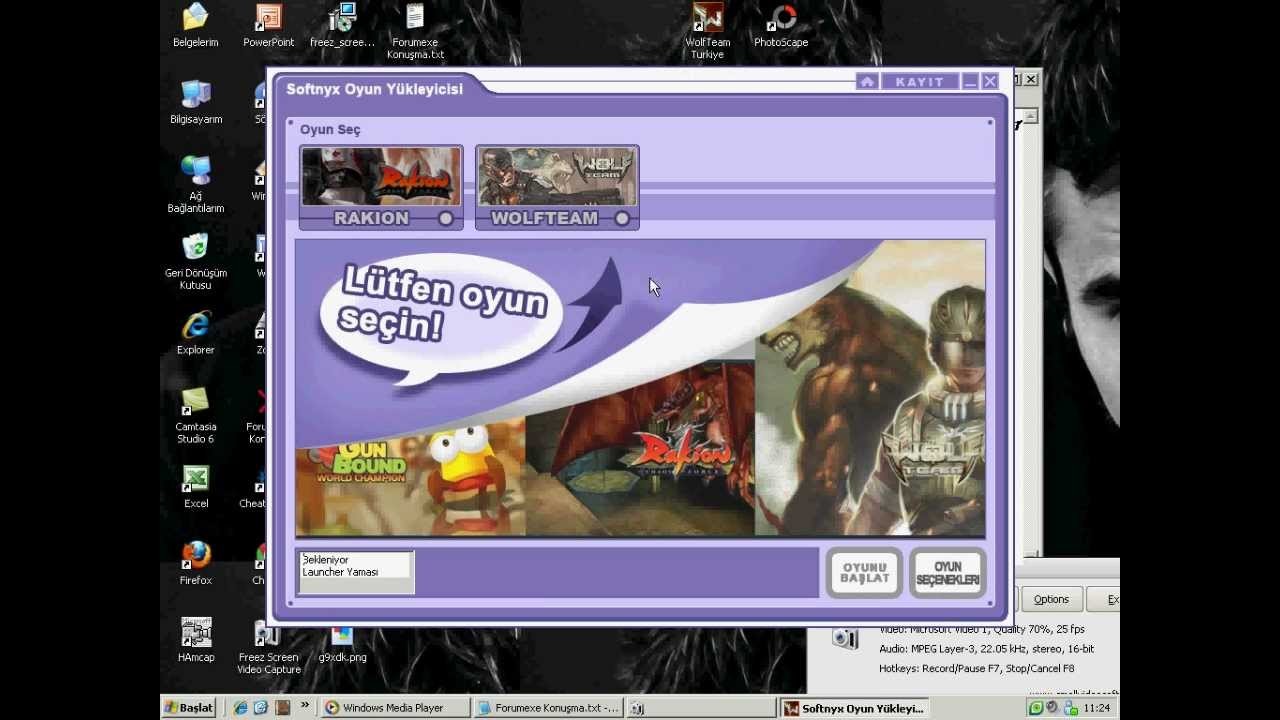
Task: Open Belgelerim desktop folder icon
Action: coord(196,26)
